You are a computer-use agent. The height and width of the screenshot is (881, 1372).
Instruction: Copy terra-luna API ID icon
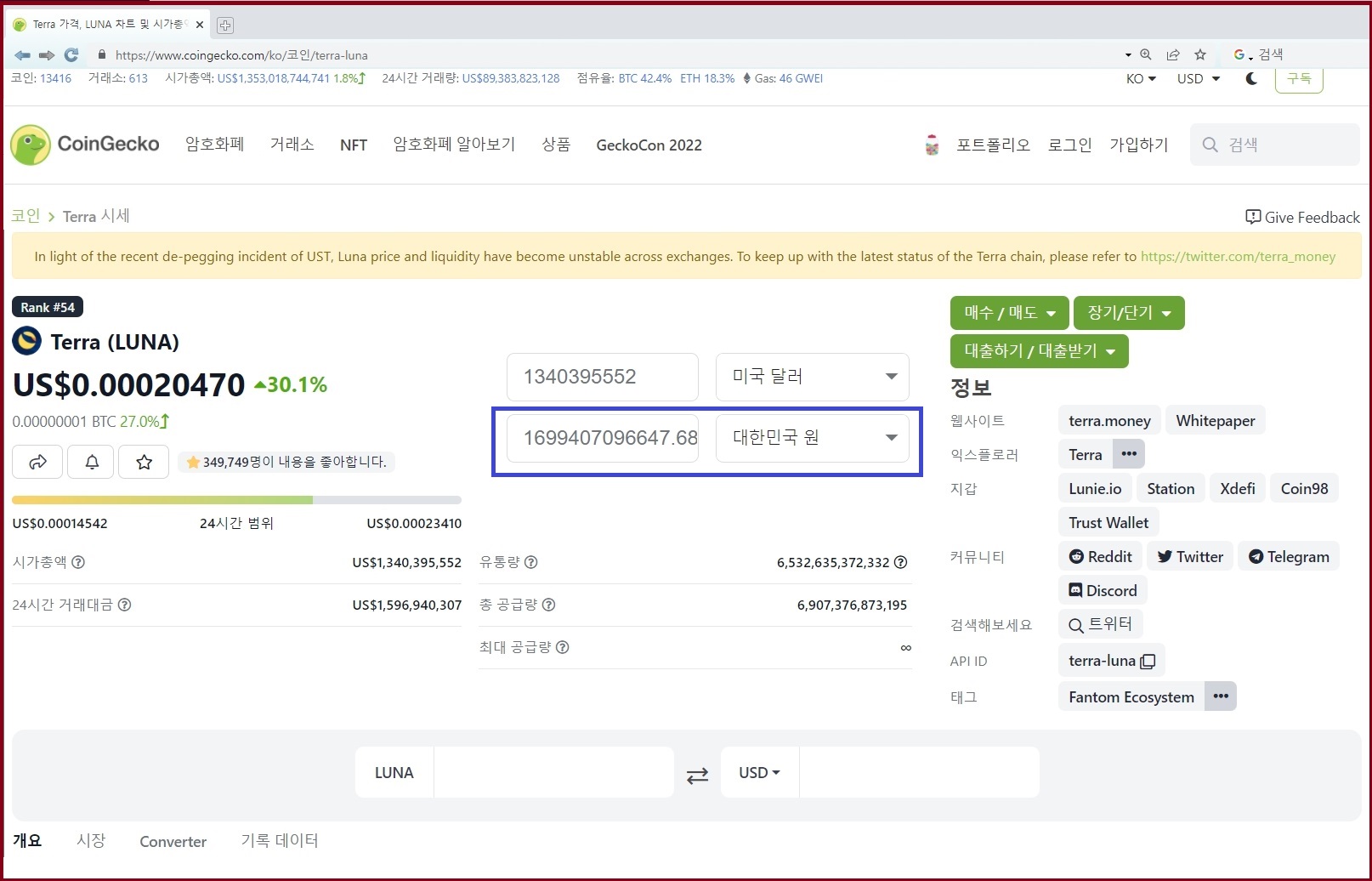coord(1148,661)
